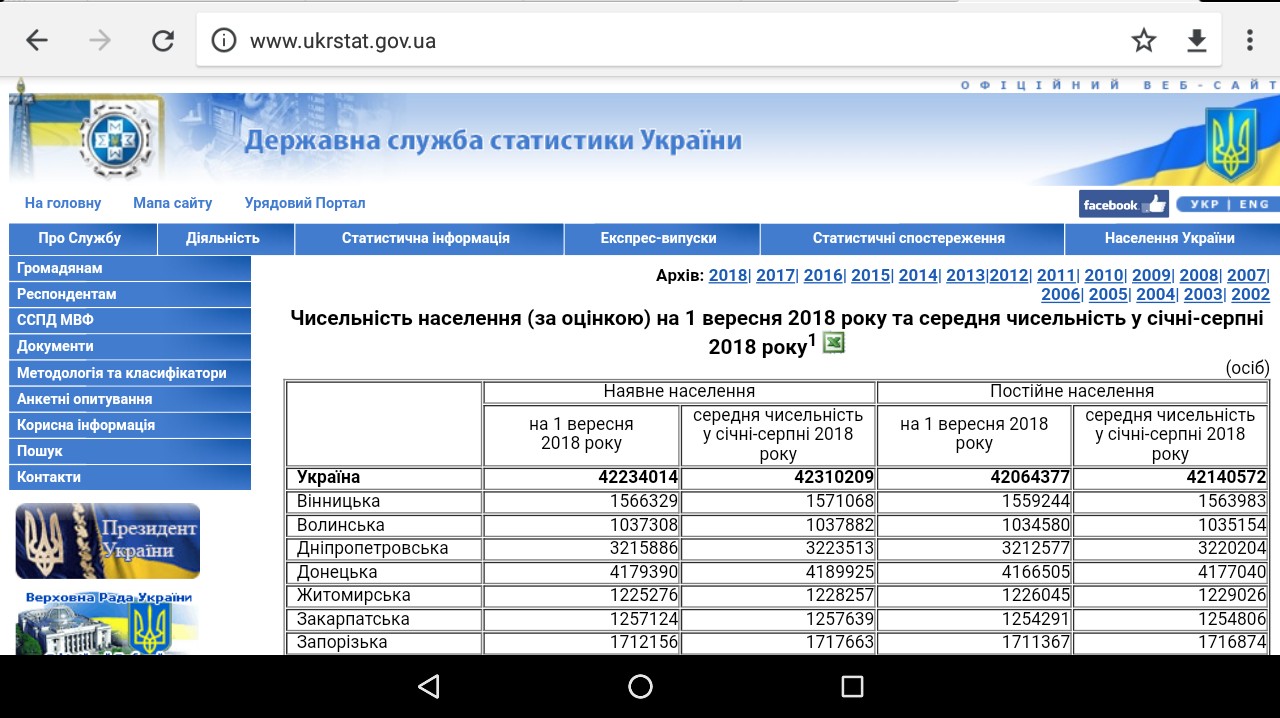The height and width of the screenshot is (718, 1280).
Task: Open the Facebook like badge
Action: tap(1123, 204)
